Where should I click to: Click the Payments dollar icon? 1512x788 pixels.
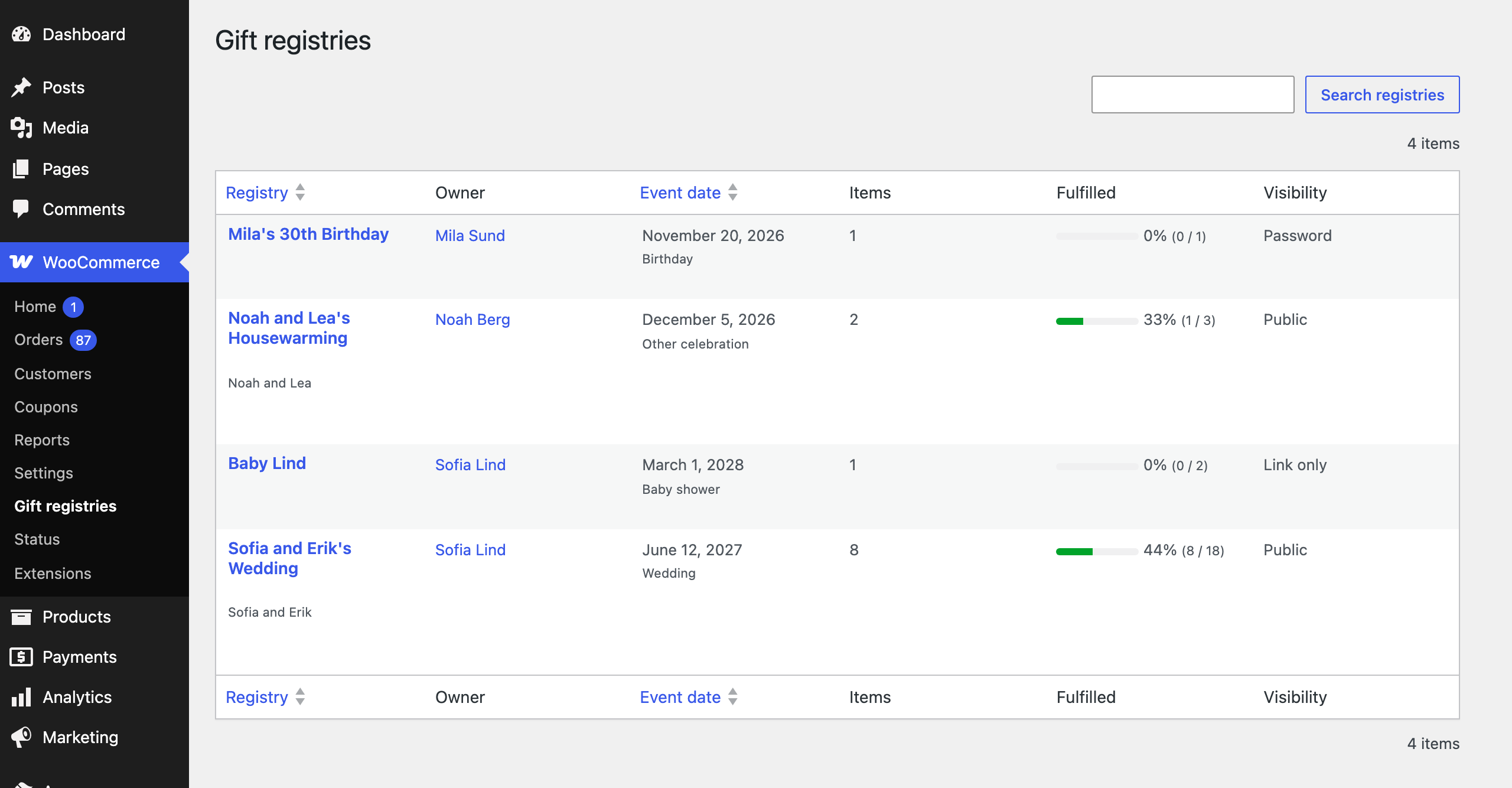coord(21,657)
